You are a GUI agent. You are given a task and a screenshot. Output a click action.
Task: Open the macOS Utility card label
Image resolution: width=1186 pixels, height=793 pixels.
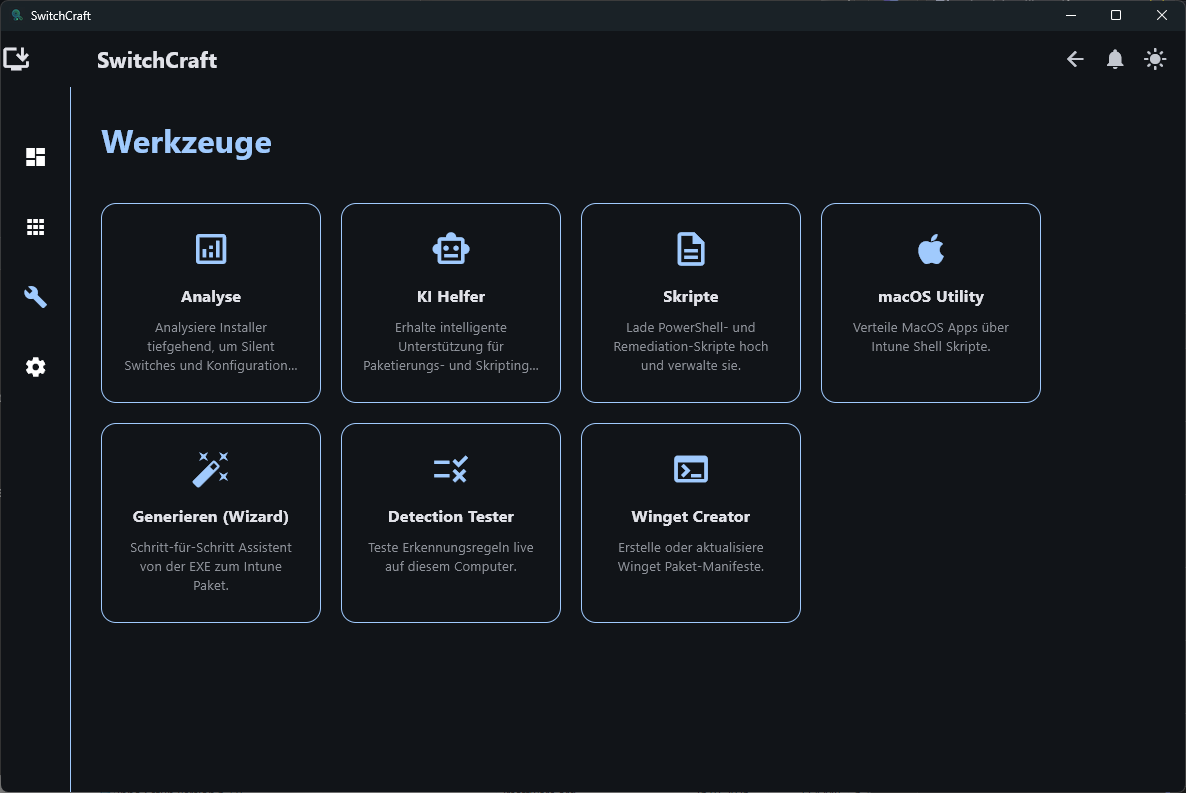tap(931, 297)
